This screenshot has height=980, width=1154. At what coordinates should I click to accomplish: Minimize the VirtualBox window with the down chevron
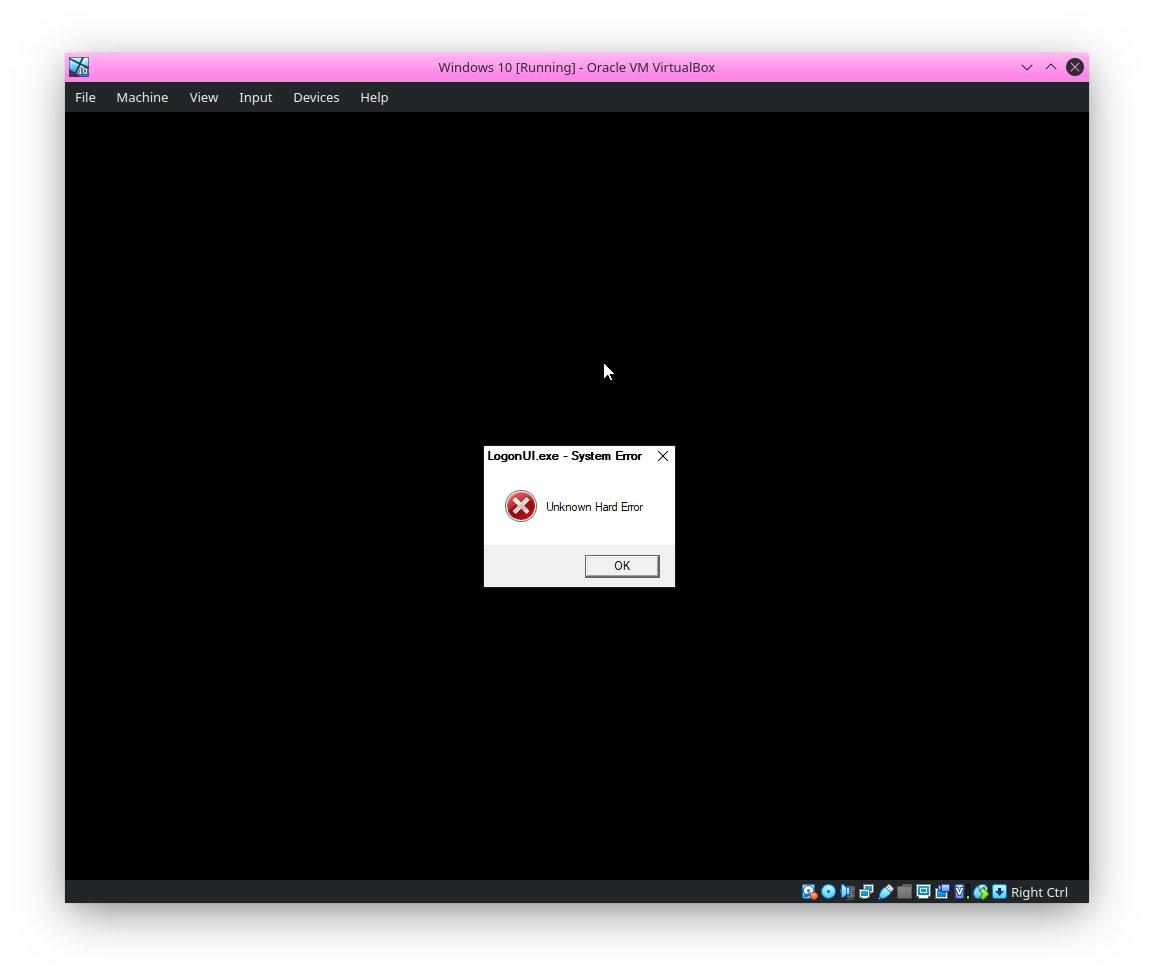[1027, 67]
